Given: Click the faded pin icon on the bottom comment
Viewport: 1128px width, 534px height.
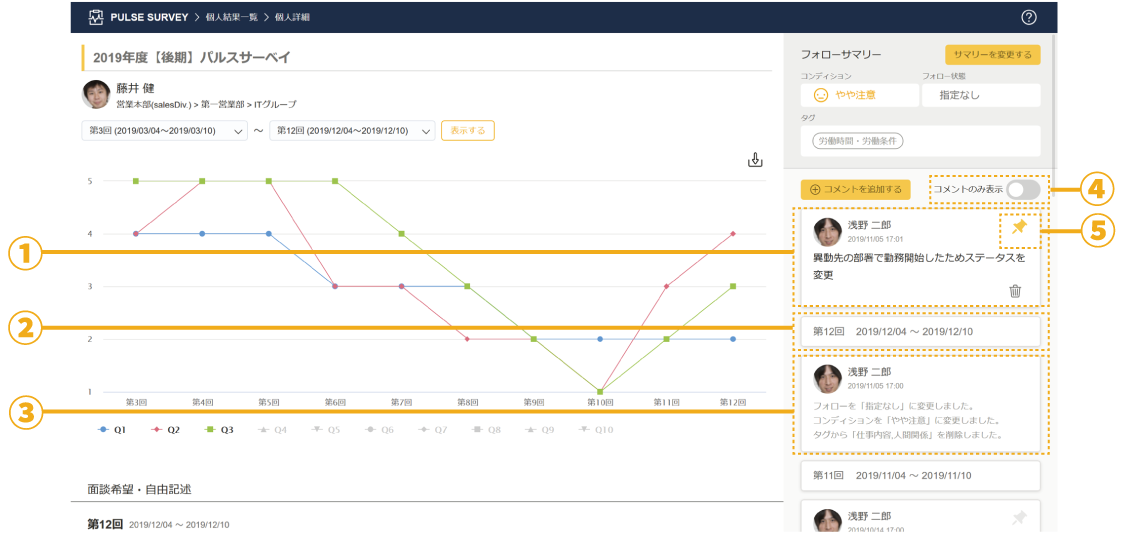Looking at the screenshot, I should pos(1019,517).
